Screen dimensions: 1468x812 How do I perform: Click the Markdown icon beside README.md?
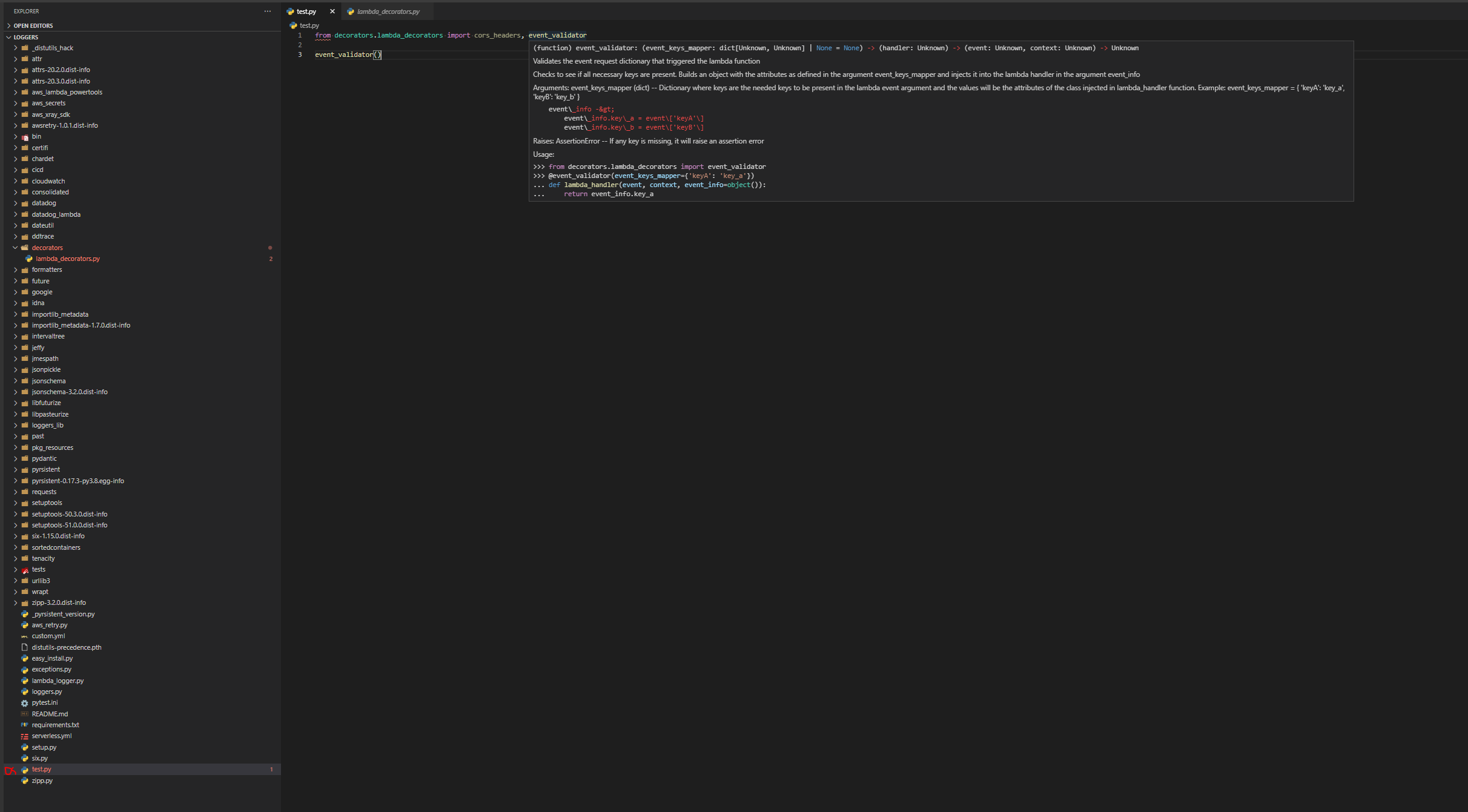24,714
